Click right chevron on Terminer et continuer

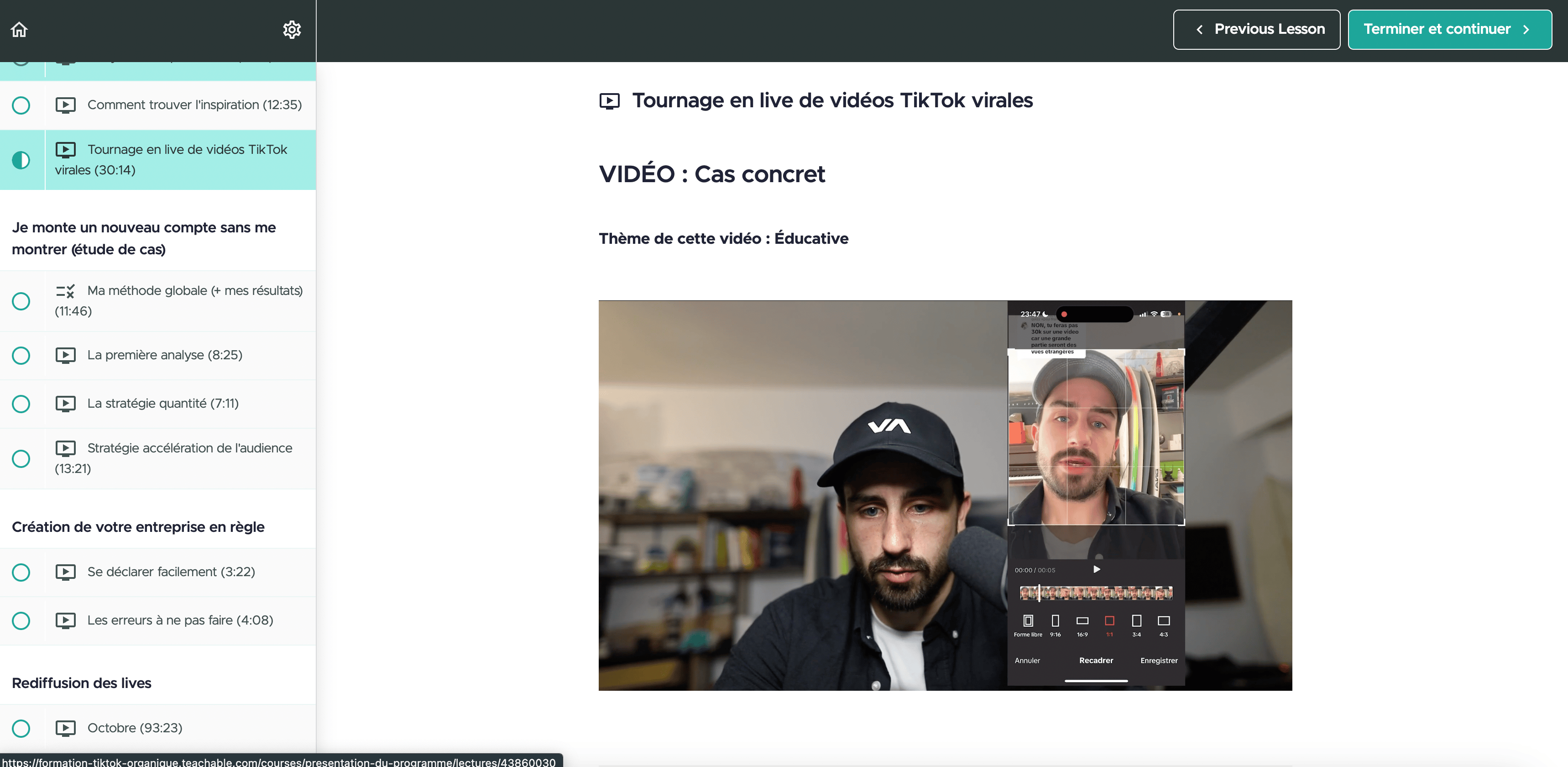(x=1526, y=29)
